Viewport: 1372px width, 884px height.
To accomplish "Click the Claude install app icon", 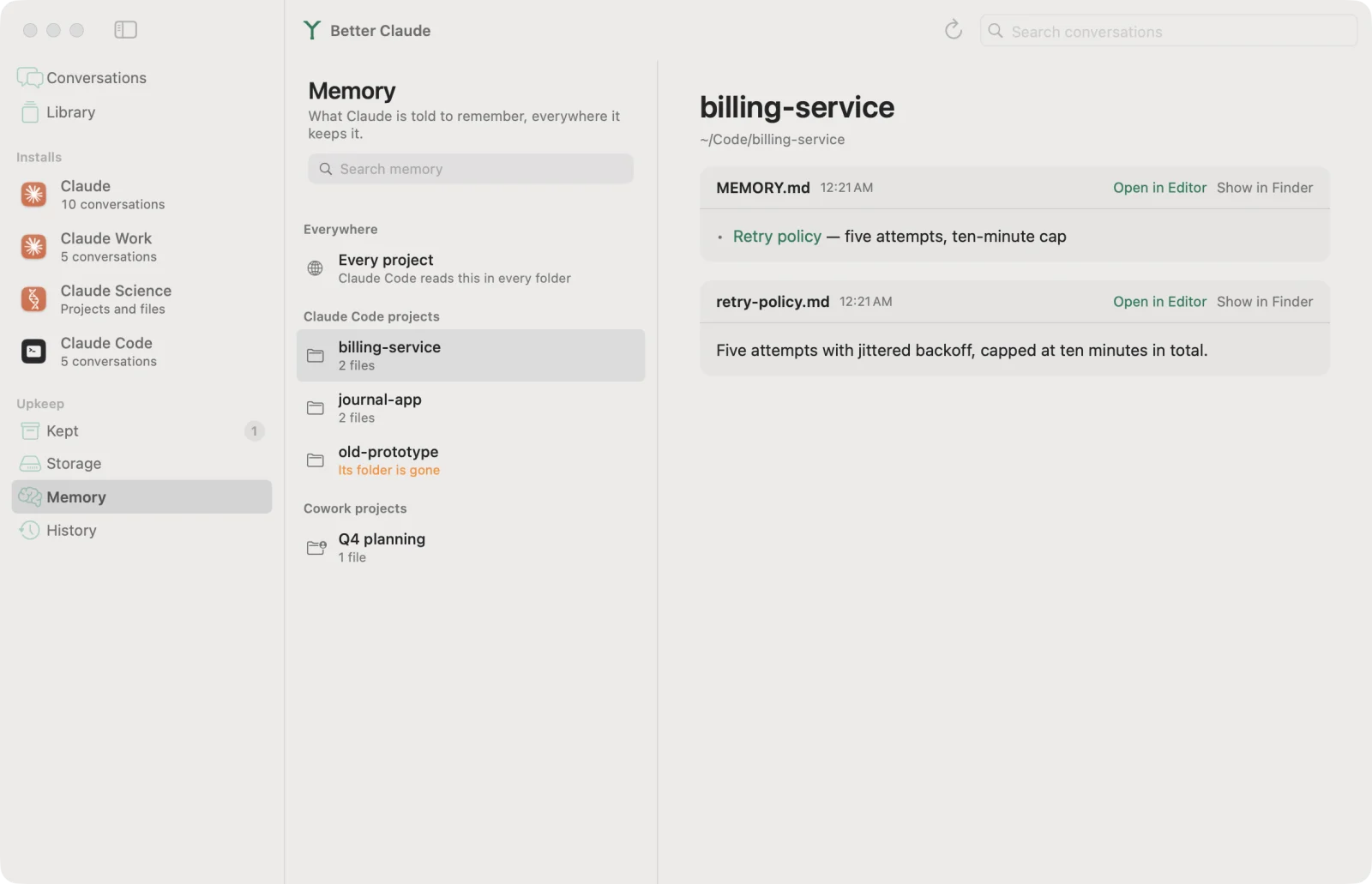I will click(33, 195).
